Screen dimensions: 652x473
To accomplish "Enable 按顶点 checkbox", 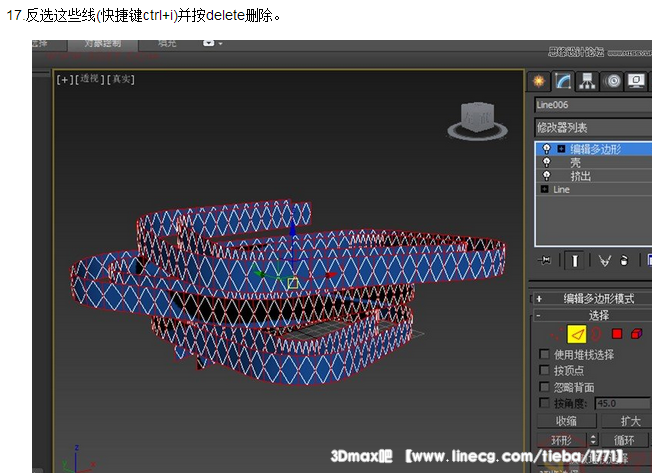I will (544, 370).
